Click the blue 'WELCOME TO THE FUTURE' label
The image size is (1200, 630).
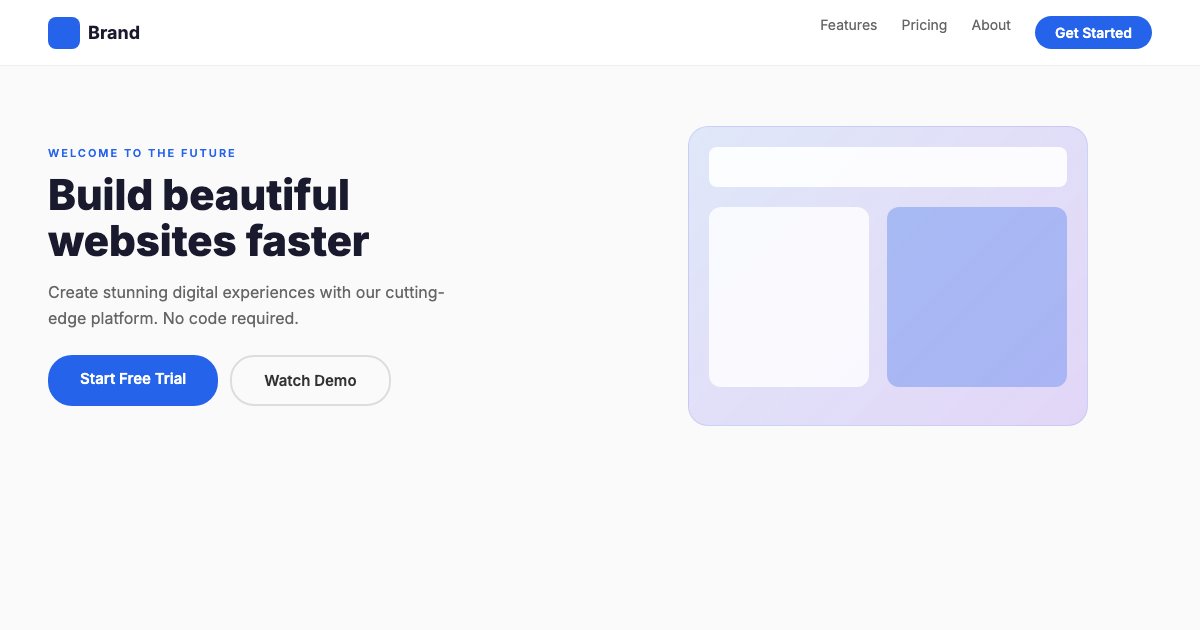(x=142, y=153)
